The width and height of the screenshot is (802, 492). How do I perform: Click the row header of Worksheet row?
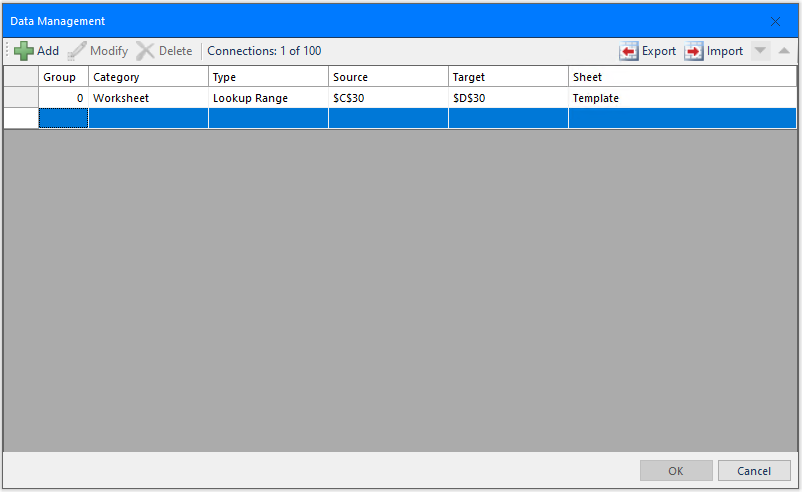click(x=21, y=98)
